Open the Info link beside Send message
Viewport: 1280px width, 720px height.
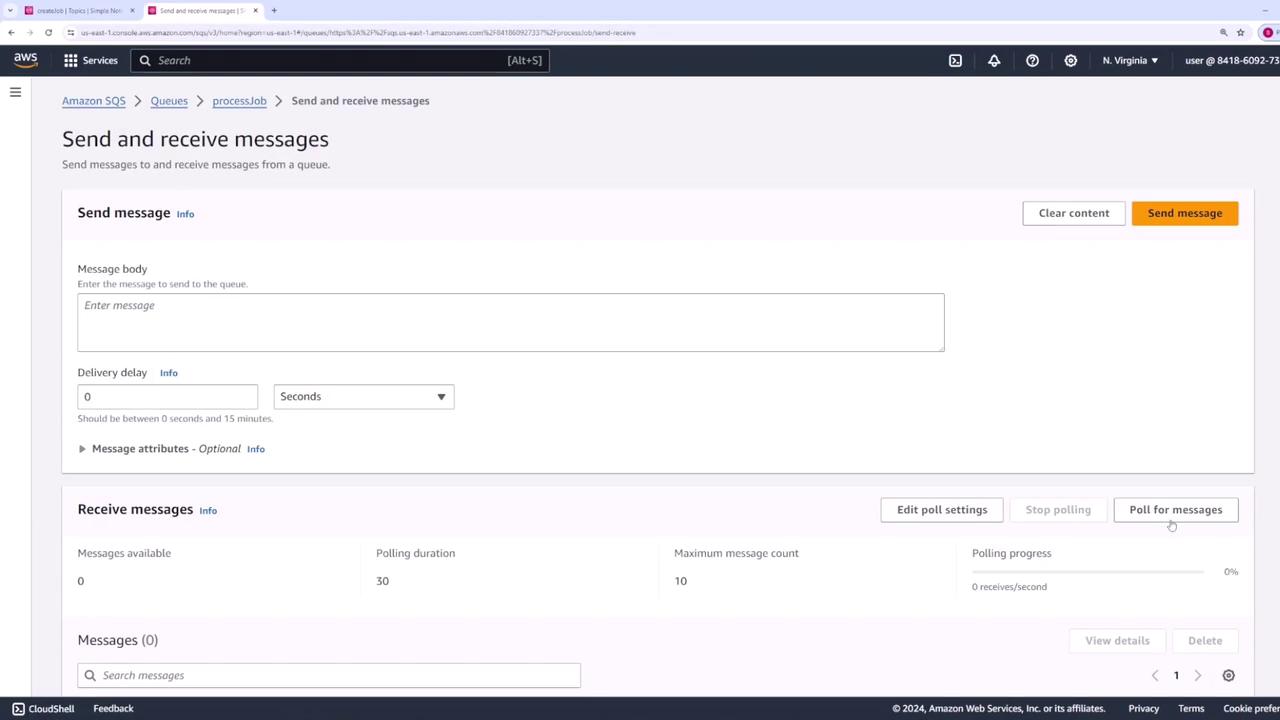point(185,214)
